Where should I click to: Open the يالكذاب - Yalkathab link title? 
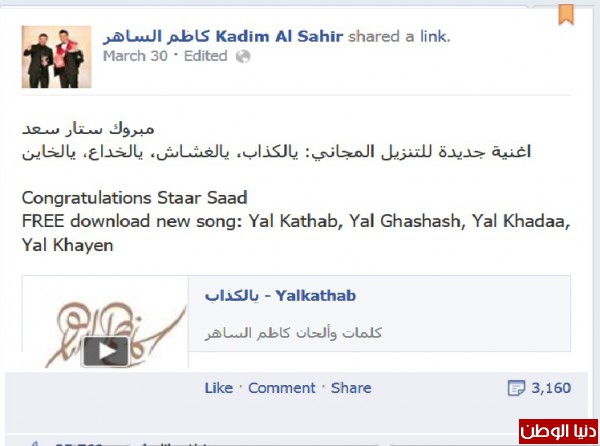point(280,296)
